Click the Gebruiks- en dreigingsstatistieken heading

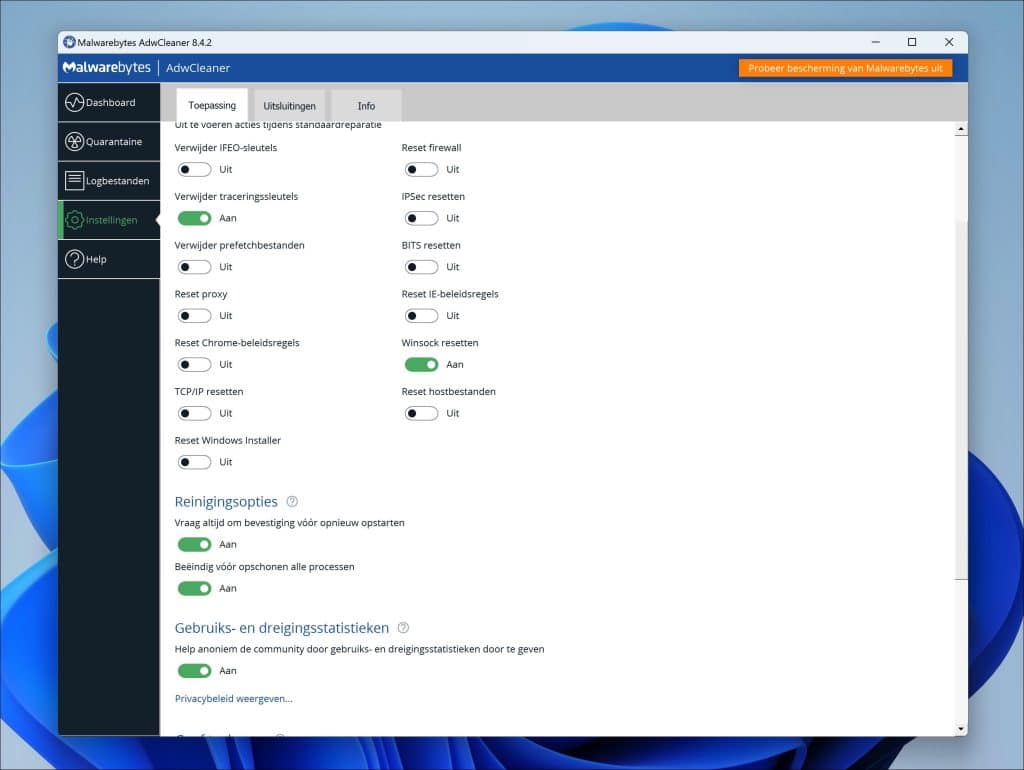[x=281, y=628]
